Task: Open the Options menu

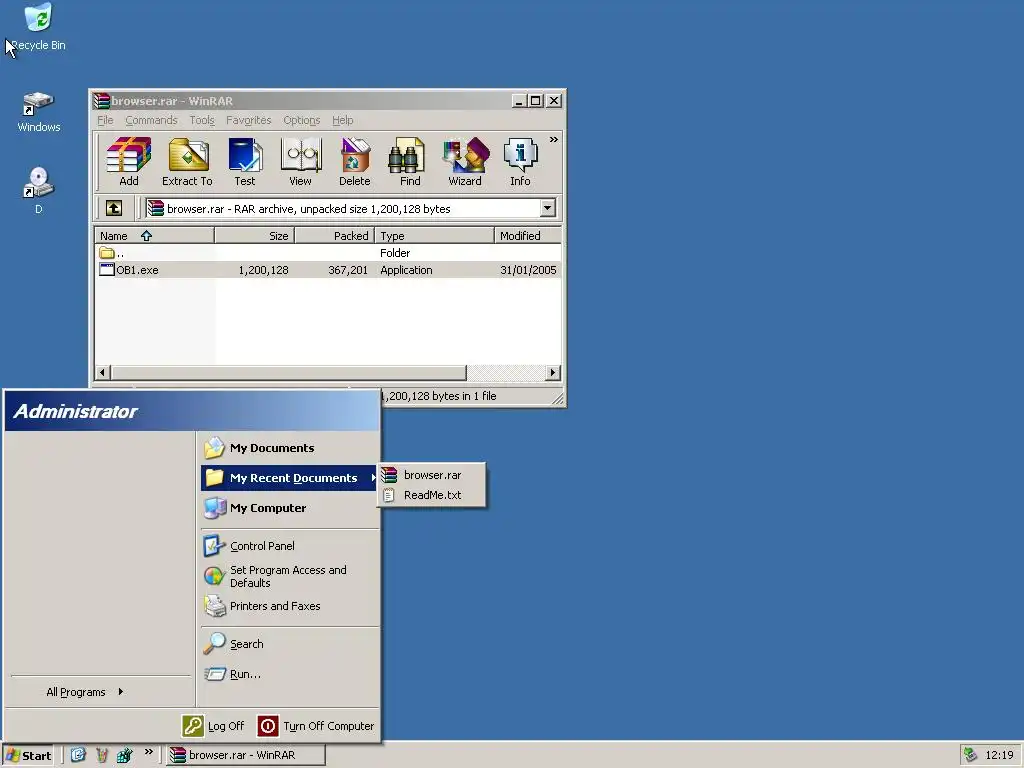Action: click(302, 120)
